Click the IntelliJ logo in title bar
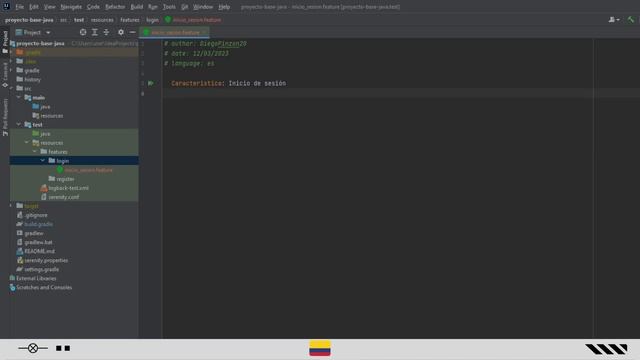640x360 pixels. [6, 6]
